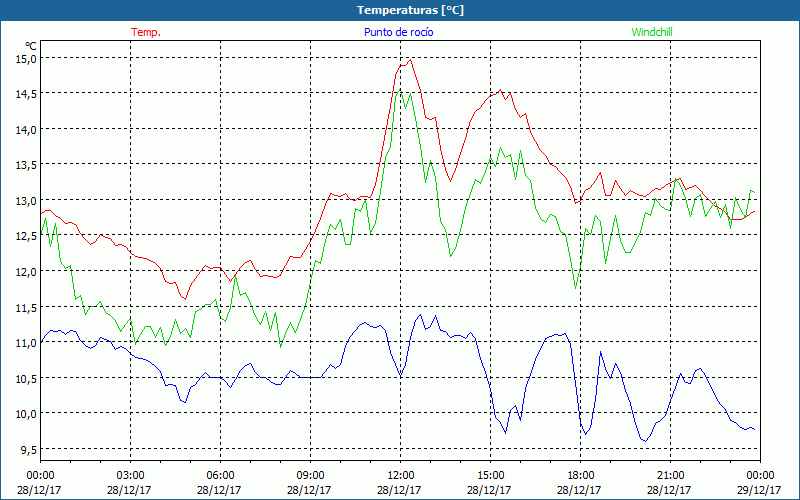Click the 29/12/17 date label
800x500 pixels.
pos(759,490)
